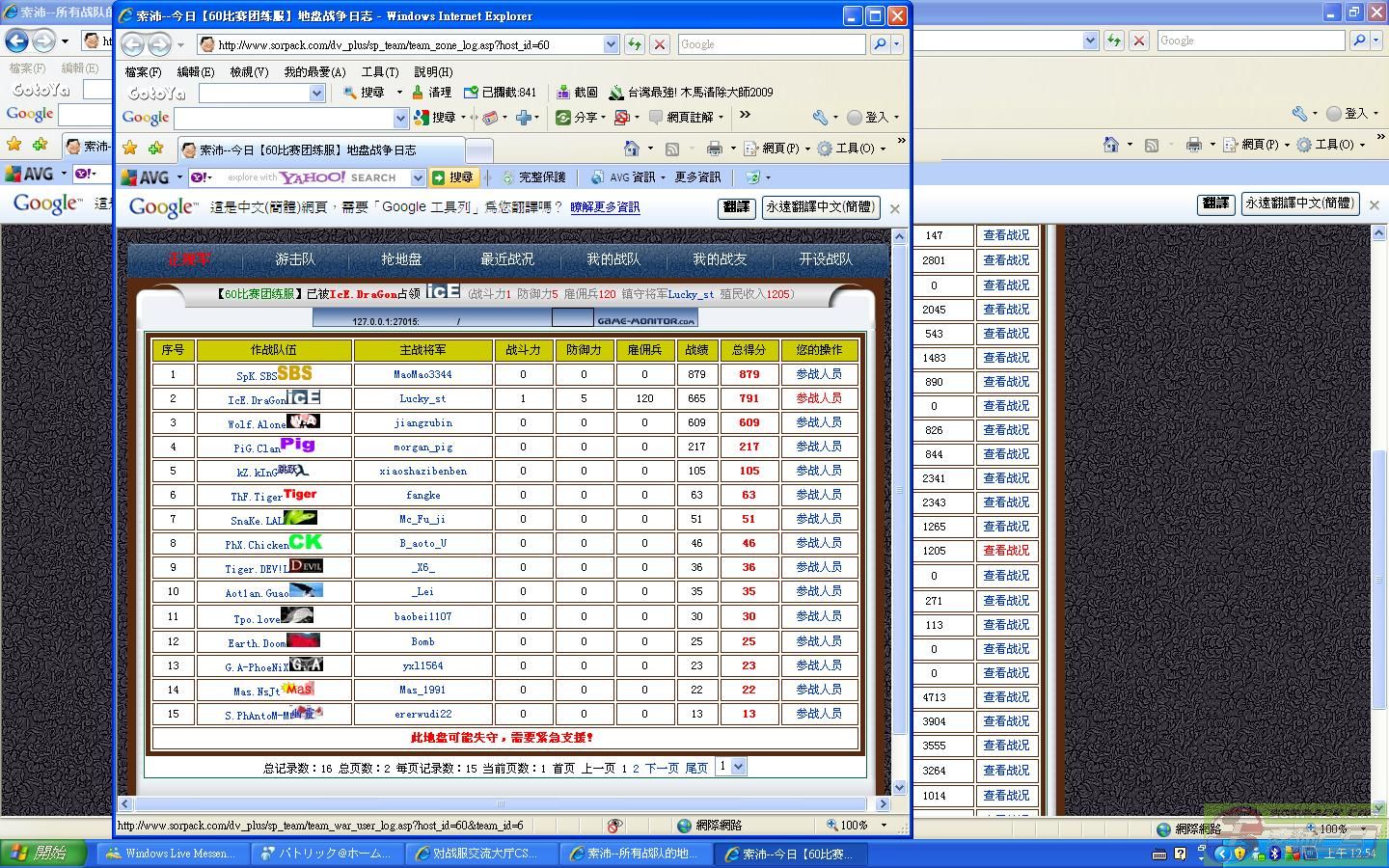This screenshot has width=1389, height=868.
Task: Open the page number dropdown in pagination
Action: tap(738, 767)
